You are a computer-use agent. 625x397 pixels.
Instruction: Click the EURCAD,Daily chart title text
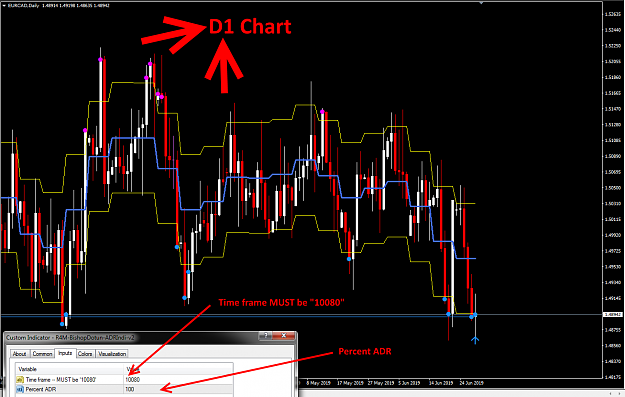click(23, 6)
